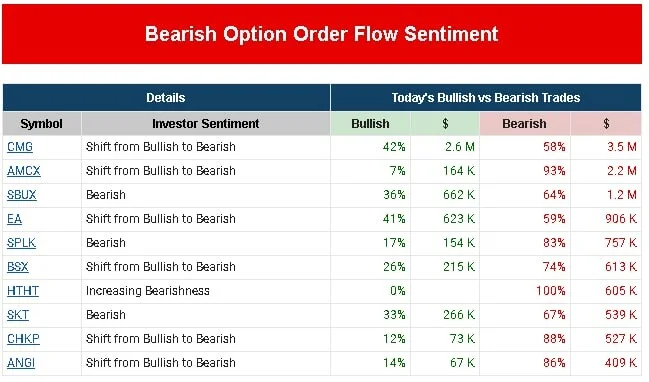Click the Bullish column header

tap(370, 124)
